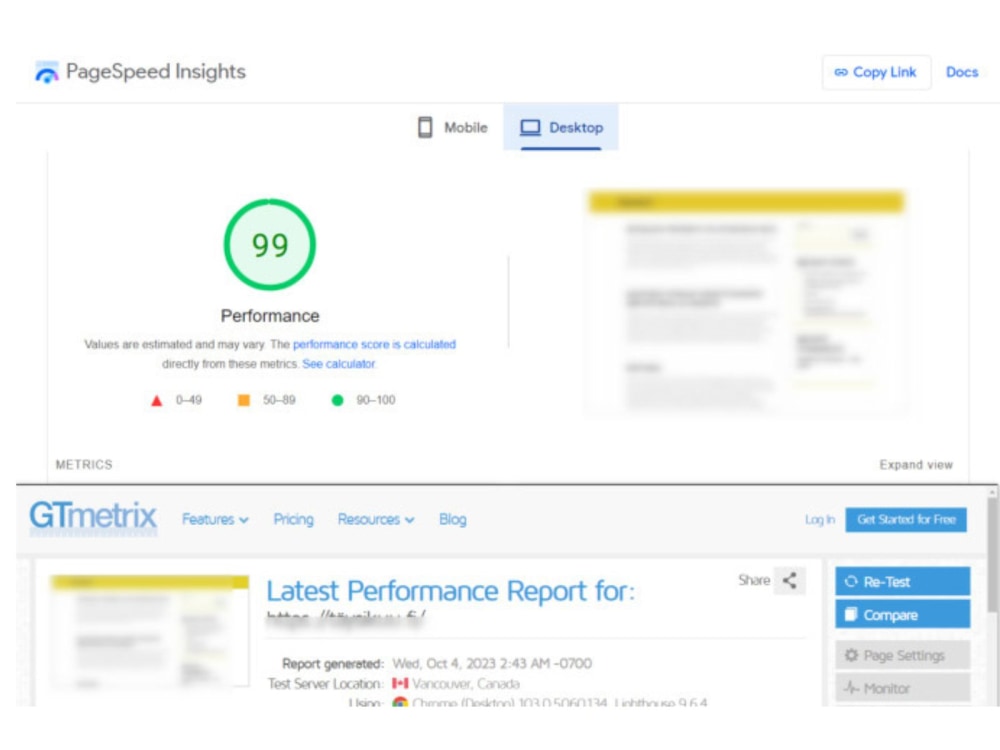Select the Desktop tab
Image resolution: width=1000 pixels, height=750 pixels.
[561, 127]
